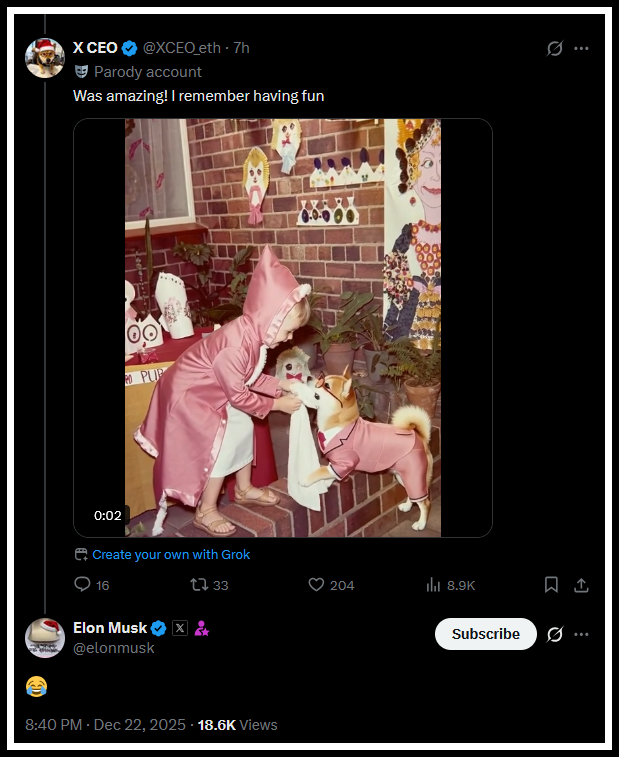The image size is (619, 757).
Task: Open X CEO profile avatar
Action: tap(45, 58)
